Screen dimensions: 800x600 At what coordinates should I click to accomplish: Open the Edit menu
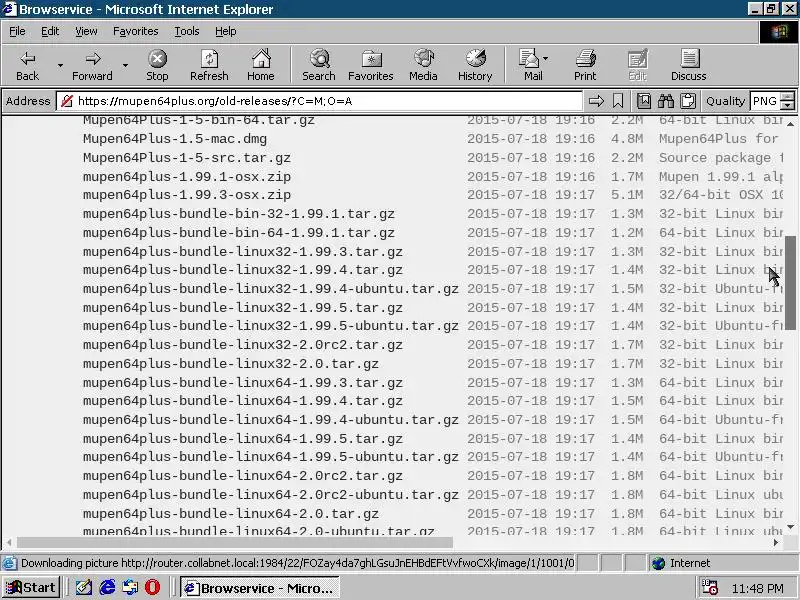(50, 32)
